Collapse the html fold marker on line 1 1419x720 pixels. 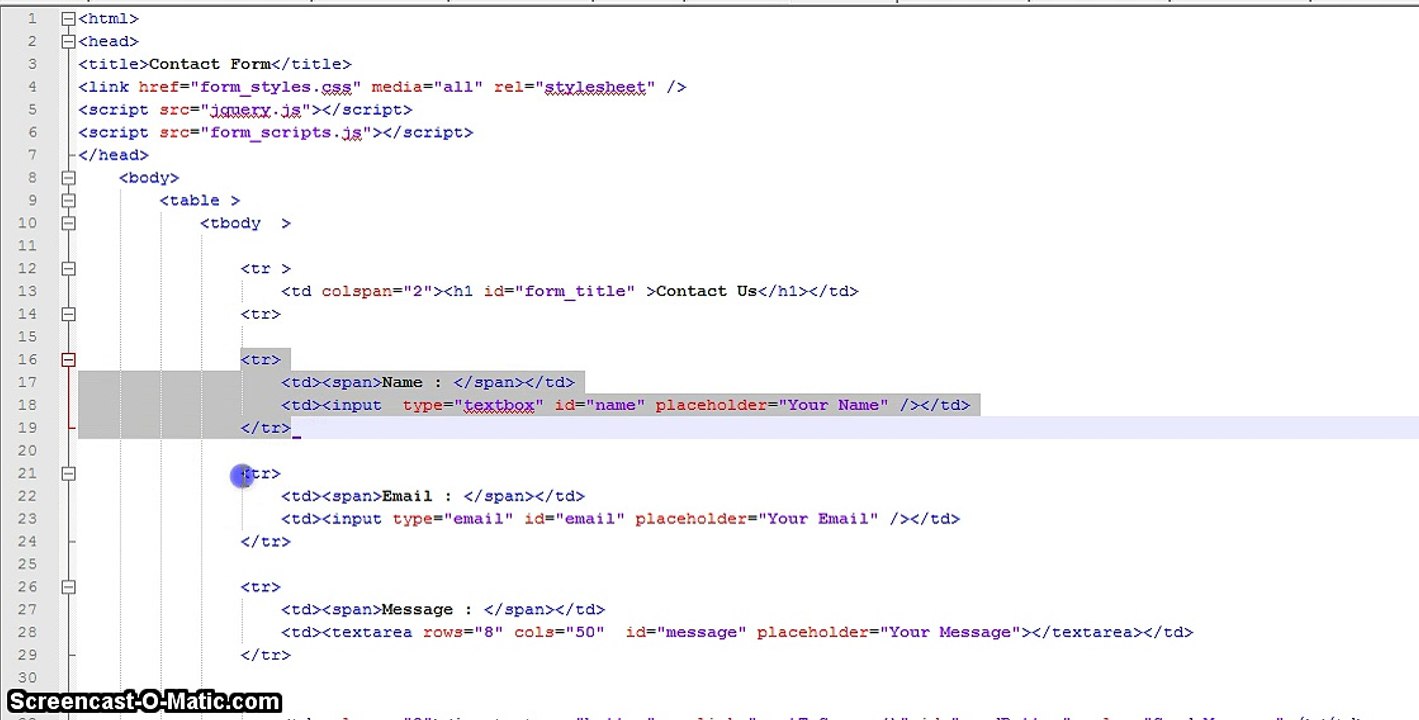point(68,19)
